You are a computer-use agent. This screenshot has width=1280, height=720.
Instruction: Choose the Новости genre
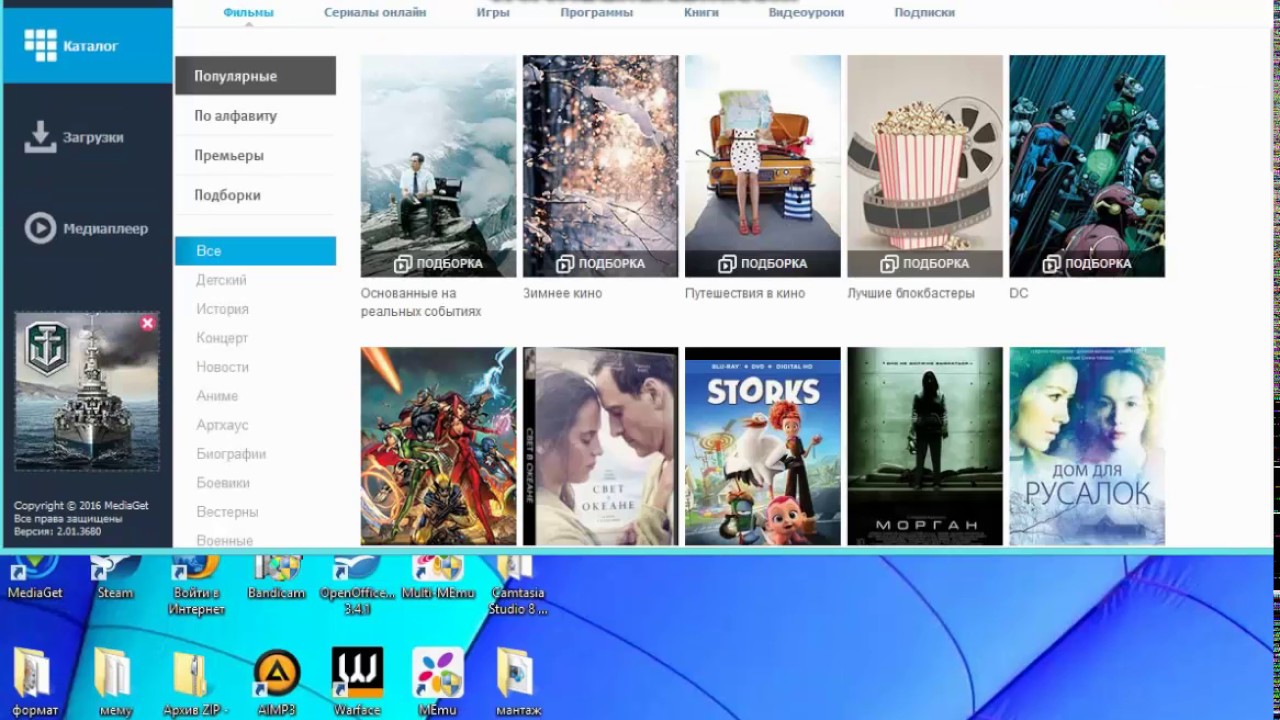[222, 367]
